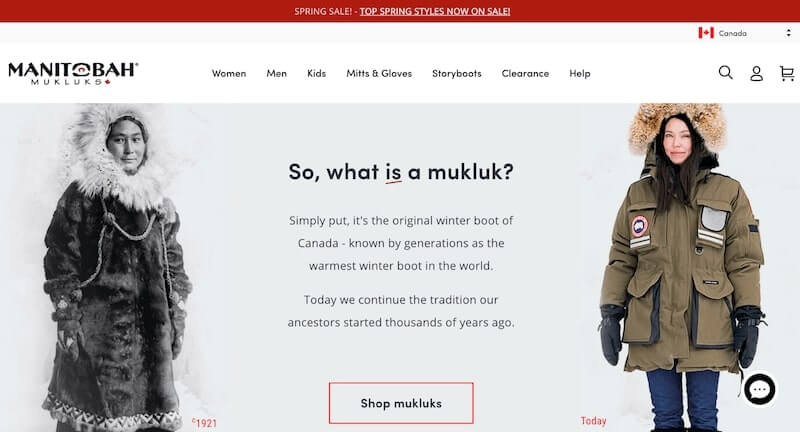Open the Kids menu
800x432 pixels.
tap(316, 73)
